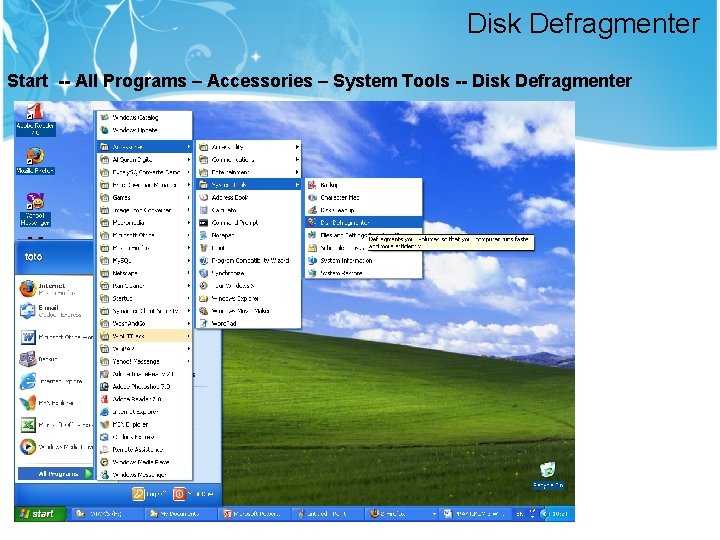The image size is (720, 540).
Task: Open Outlook Express from programs list
Action: point(145,437)
